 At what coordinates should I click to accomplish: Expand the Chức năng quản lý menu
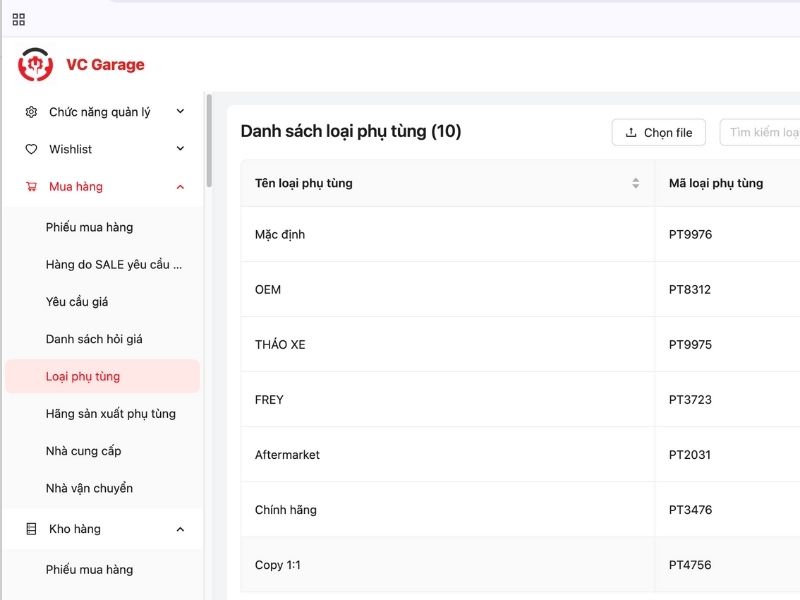tap(180, 112)
